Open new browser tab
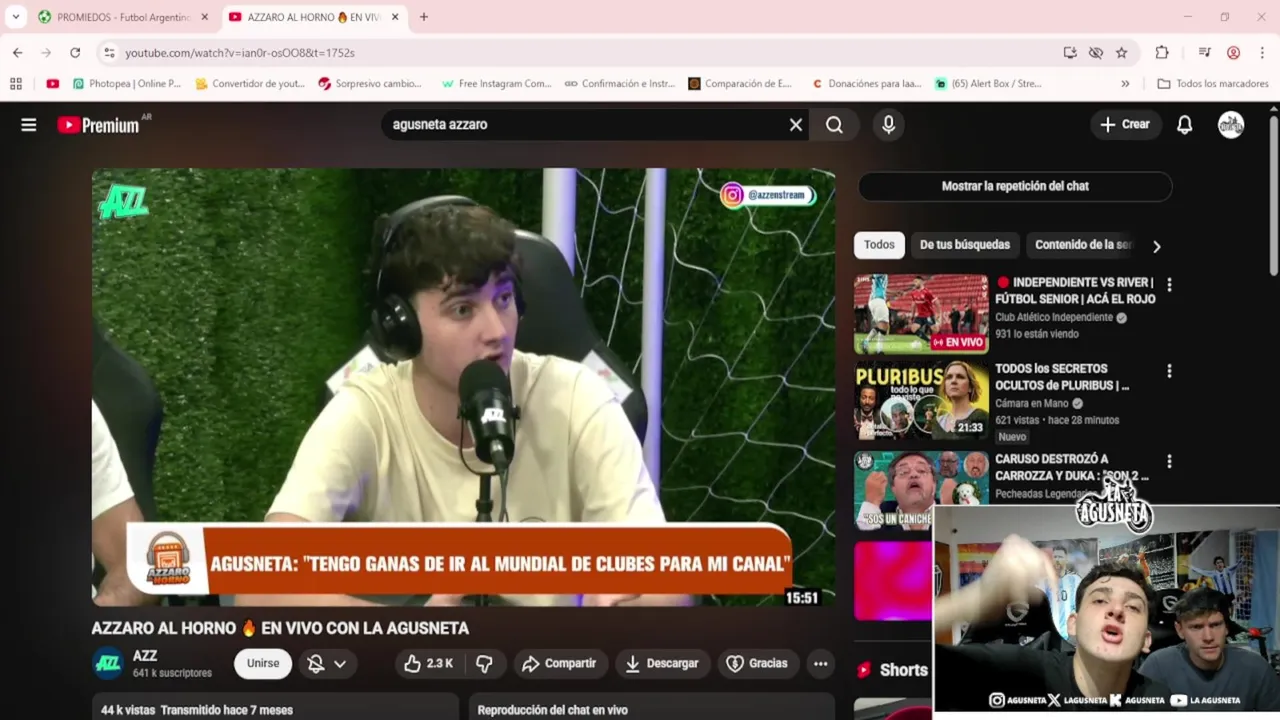Viewport: 1280px width, 720px height. pos(424,17)
